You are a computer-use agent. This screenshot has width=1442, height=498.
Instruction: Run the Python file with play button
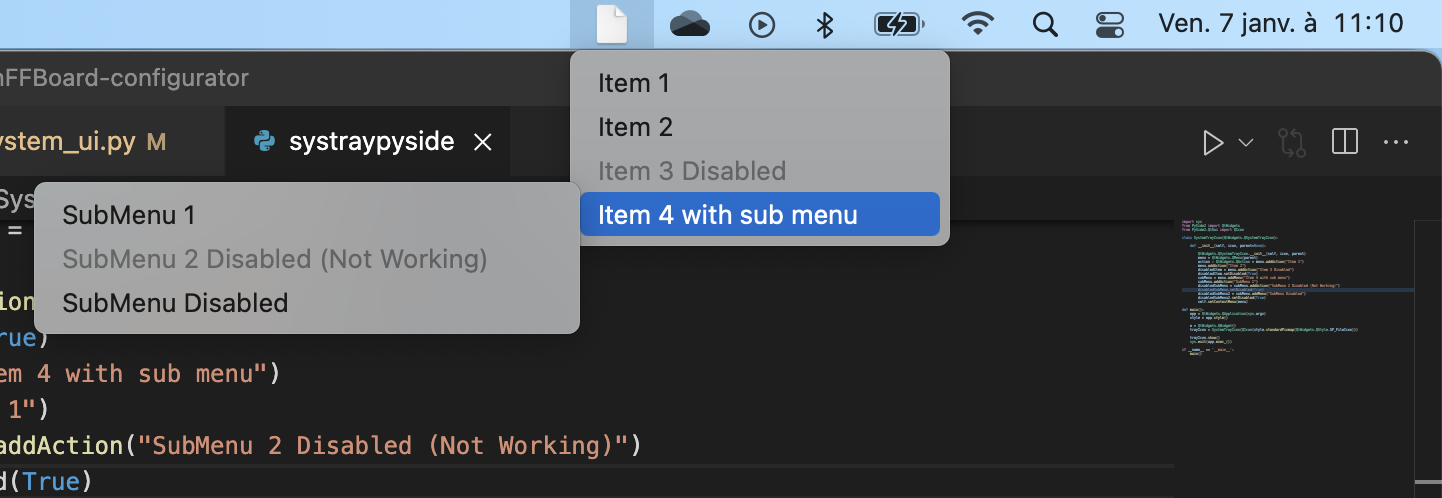[1213, 143]
